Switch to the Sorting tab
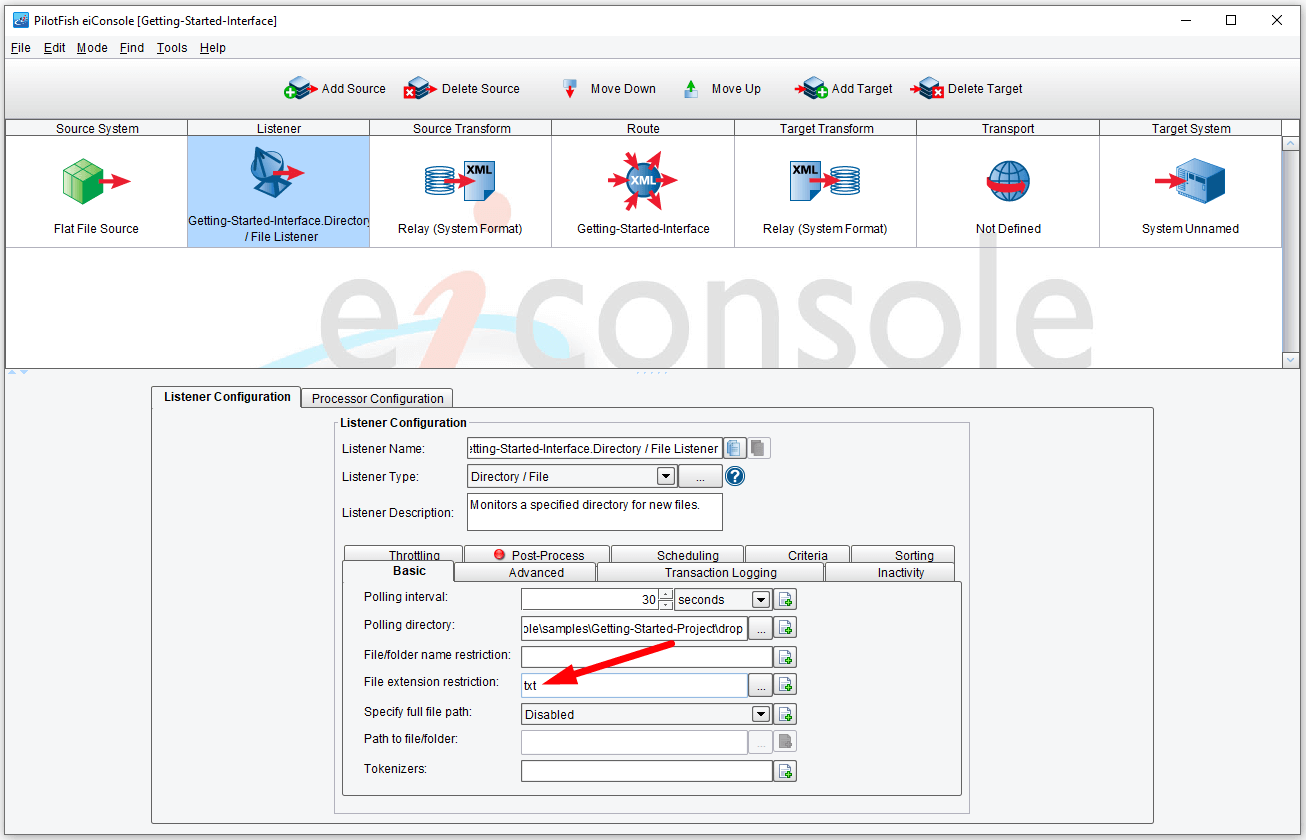This screenshot has width=1306, height=840. click(x=904, y=554)
